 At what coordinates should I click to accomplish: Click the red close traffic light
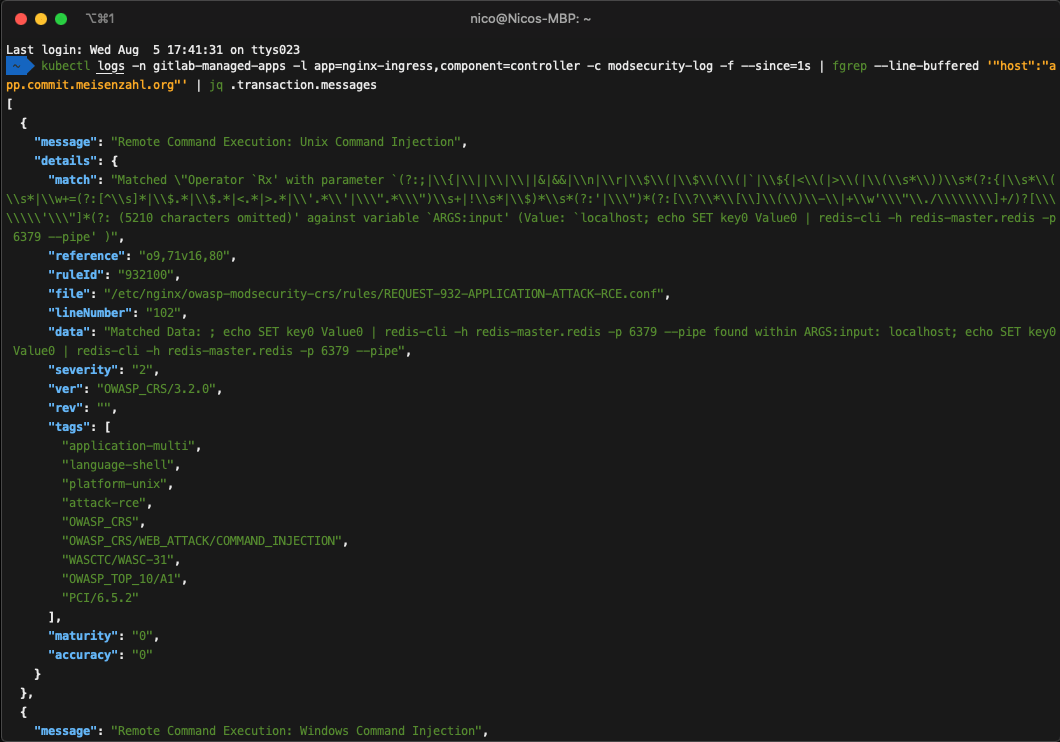coord(20,17)
